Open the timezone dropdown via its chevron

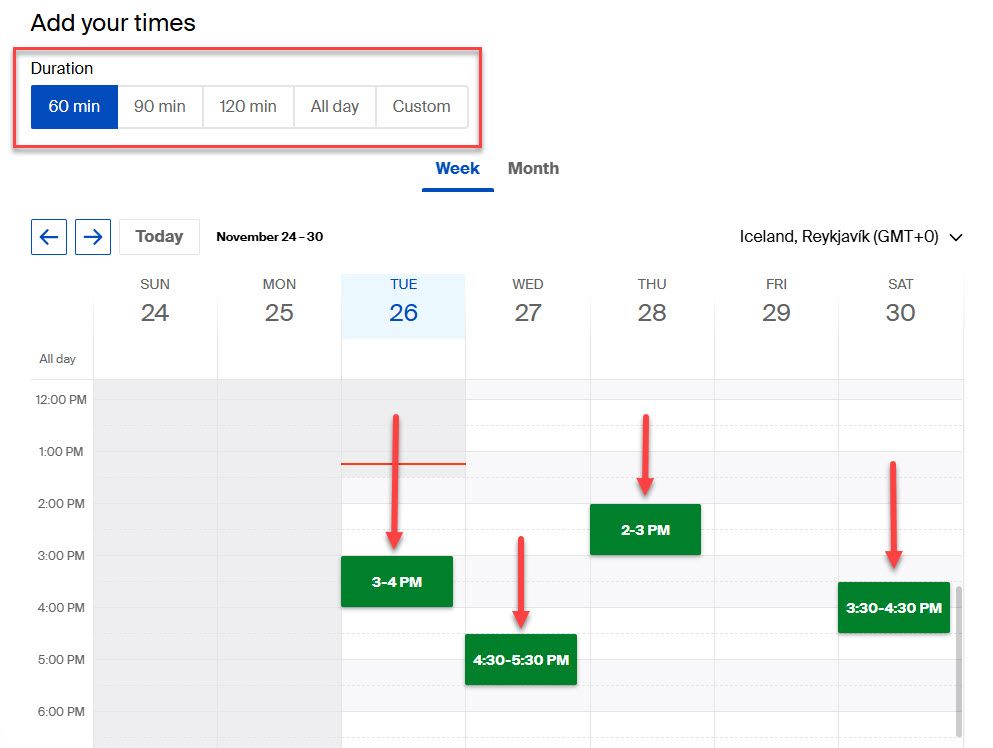point(956,237)
